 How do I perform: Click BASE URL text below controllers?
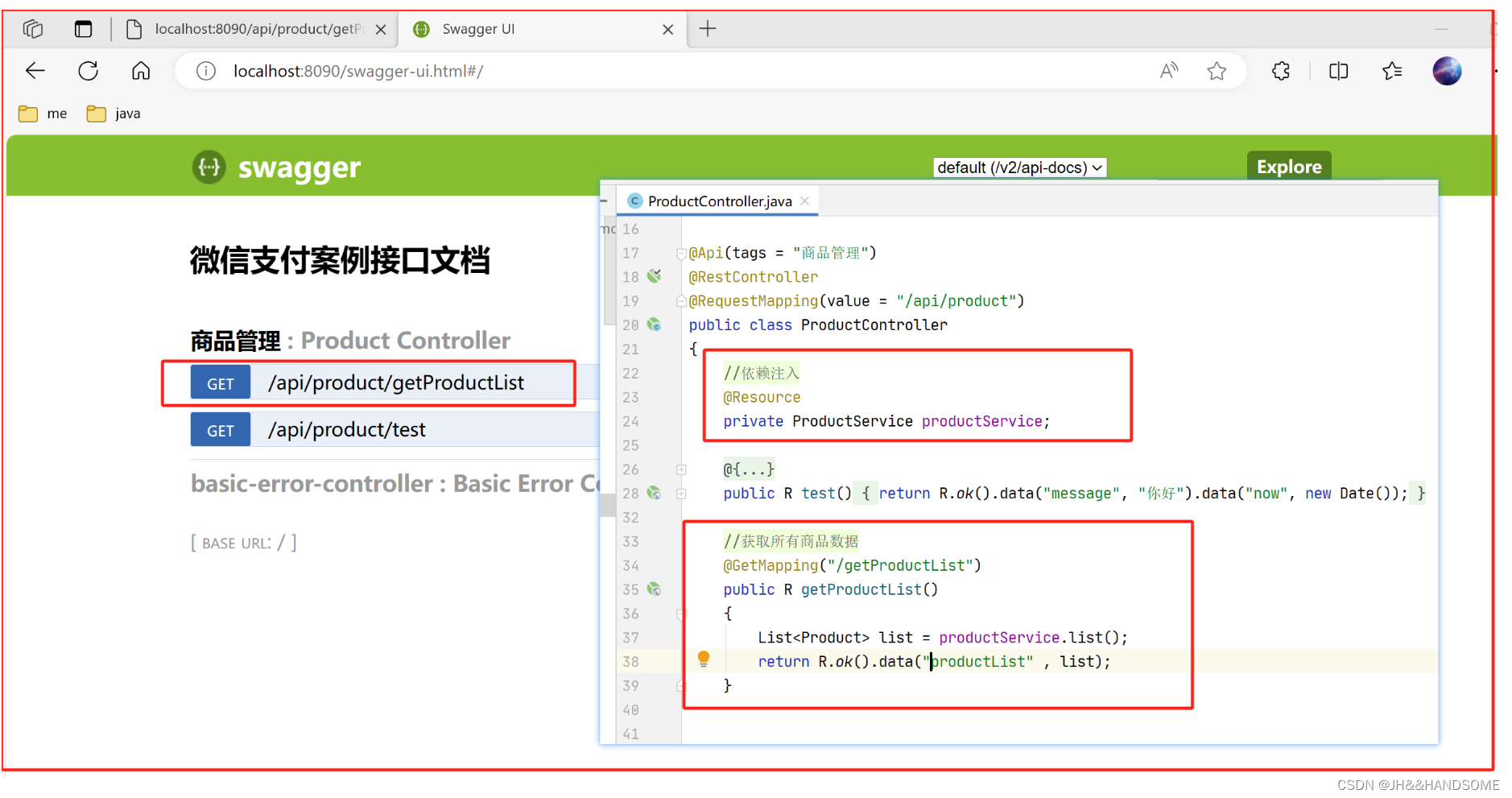(244, 543)
